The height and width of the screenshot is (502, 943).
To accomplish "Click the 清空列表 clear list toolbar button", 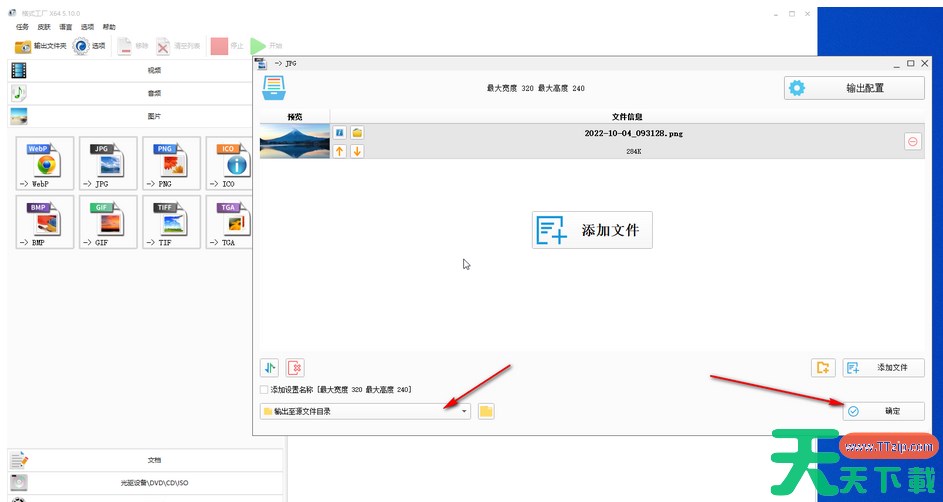I will (x=178, y=46).
